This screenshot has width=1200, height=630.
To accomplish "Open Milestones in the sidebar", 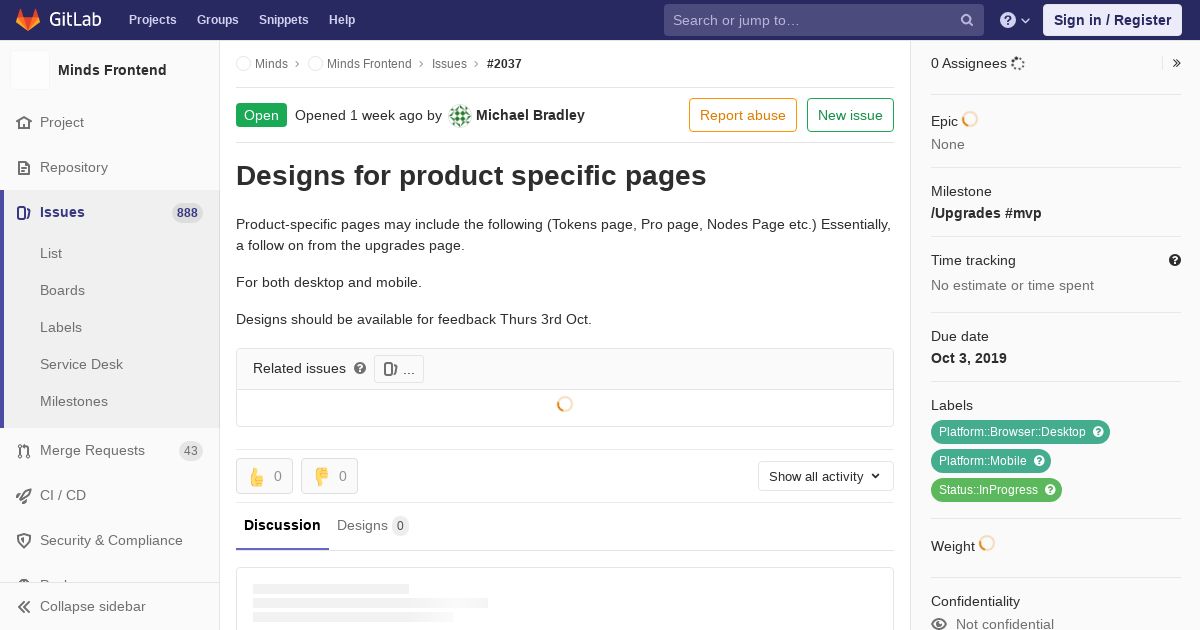I will coord(74,401).
